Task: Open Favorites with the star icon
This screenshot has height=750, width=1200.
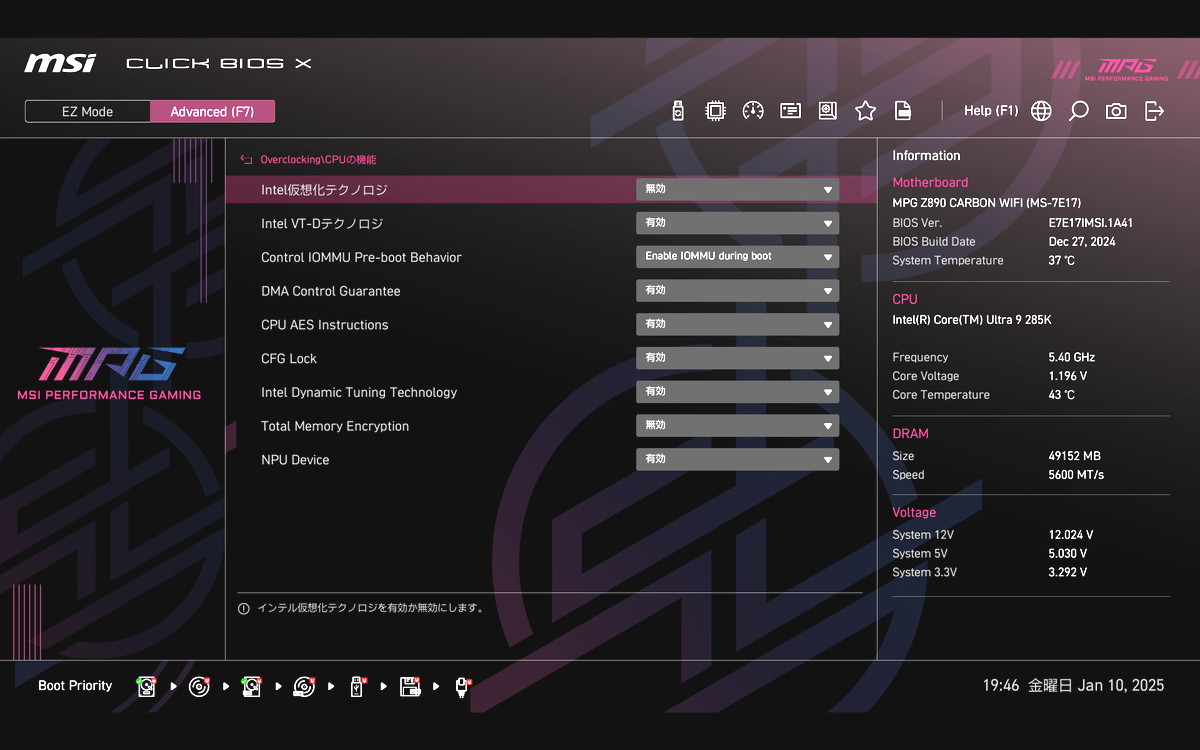Action: point(865,111)
